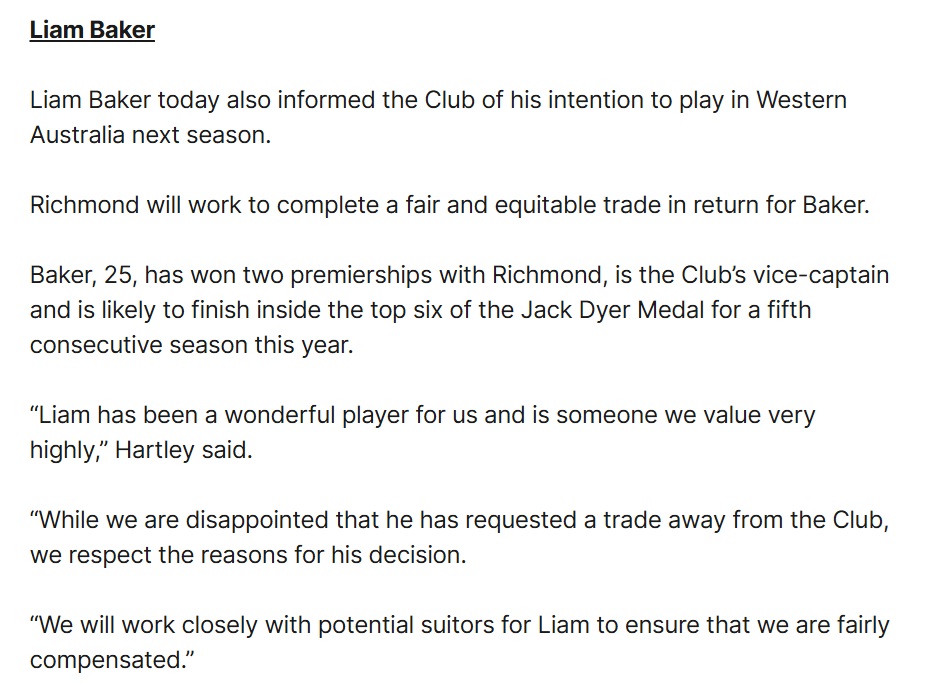Click the underlined Liam Baker heading
The height and width of the screenshot is (687, 945).
92,30
